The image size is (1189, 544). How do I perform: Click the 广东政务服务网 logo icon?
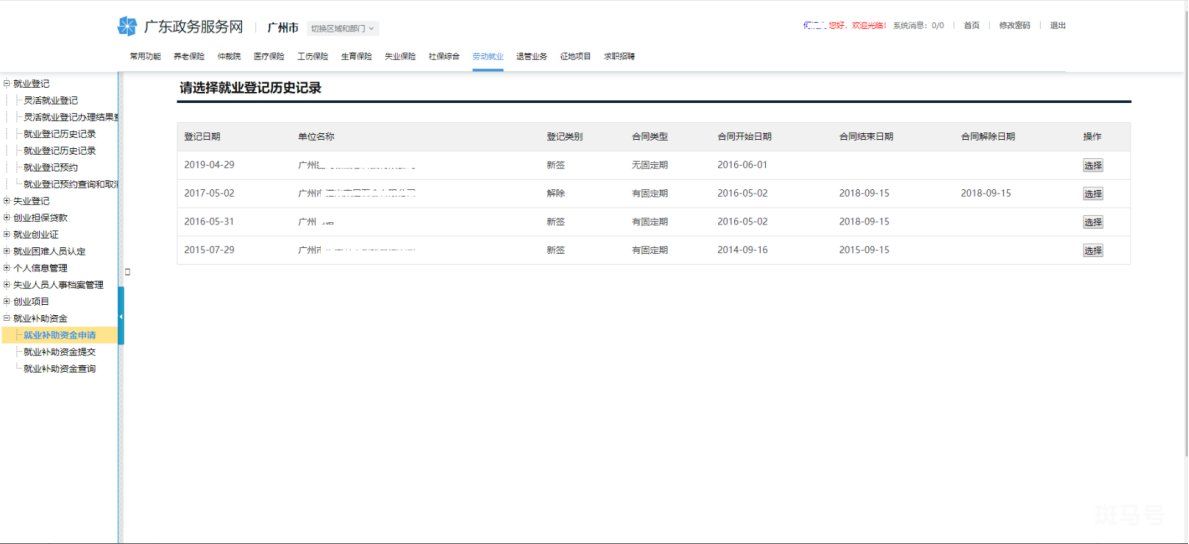(127, 27)
